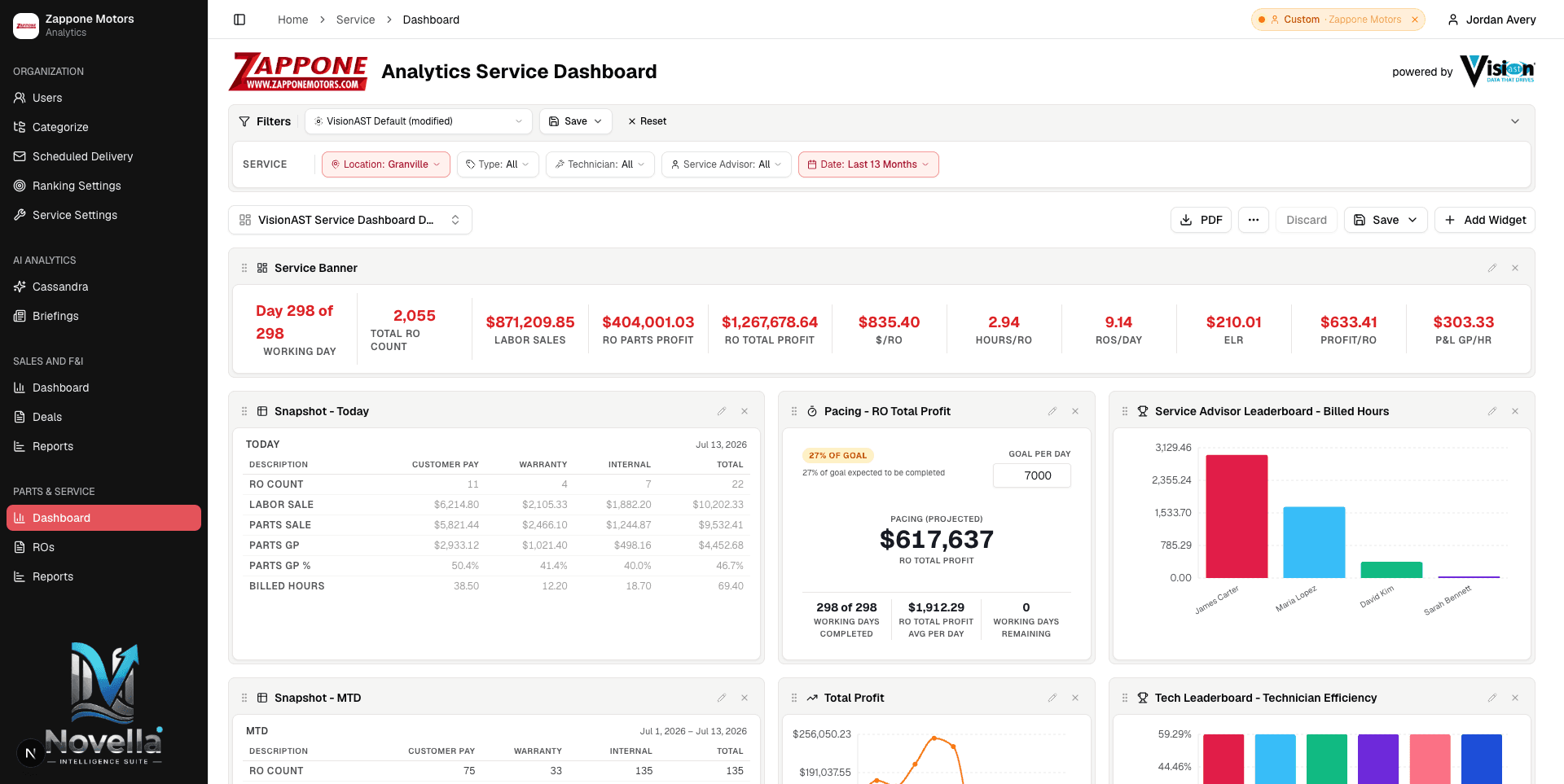
Task: Open the Location: Granville dropdown
Action: point(386,164)
